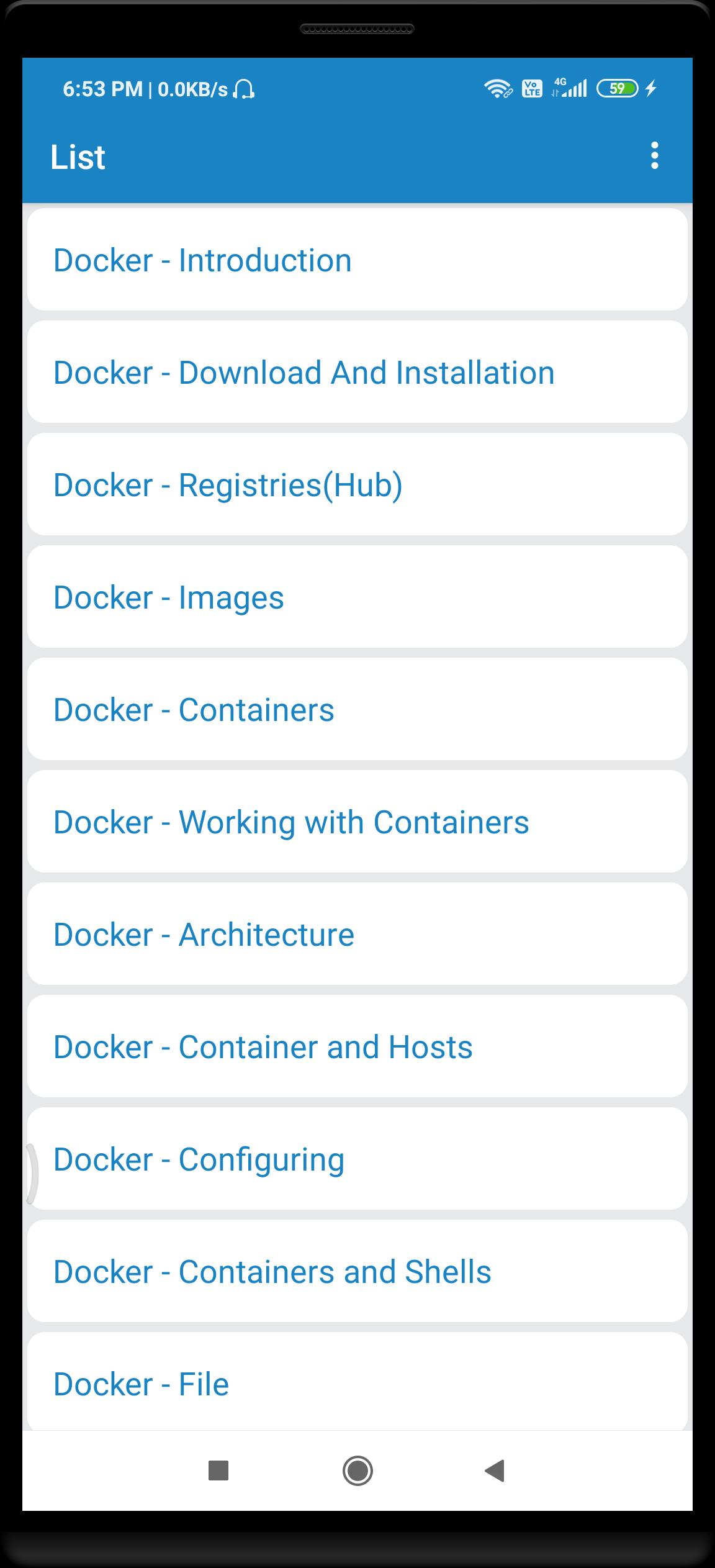Image resolution: width=715 pixels, height=1568 pixels.
Task: Tap the battery indicator in status bar
Action: pos(617,89)
